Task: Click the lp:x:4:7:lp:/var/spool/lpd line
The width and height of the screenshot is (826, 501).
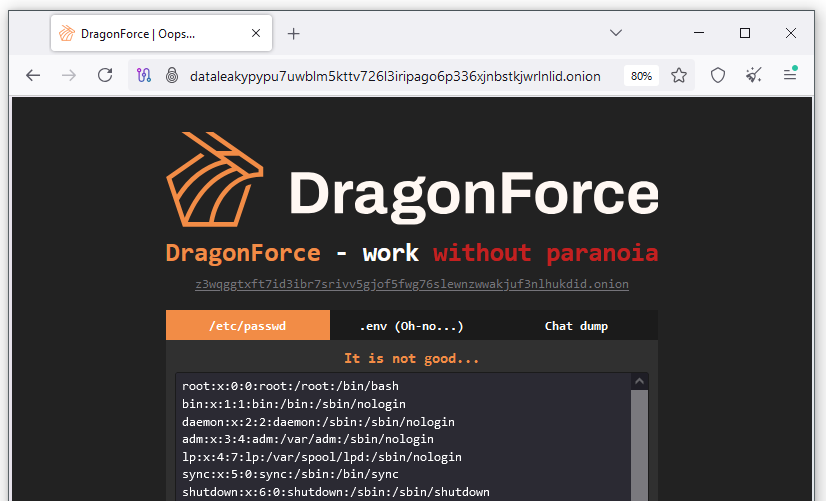Action: [x=322, y=457]
